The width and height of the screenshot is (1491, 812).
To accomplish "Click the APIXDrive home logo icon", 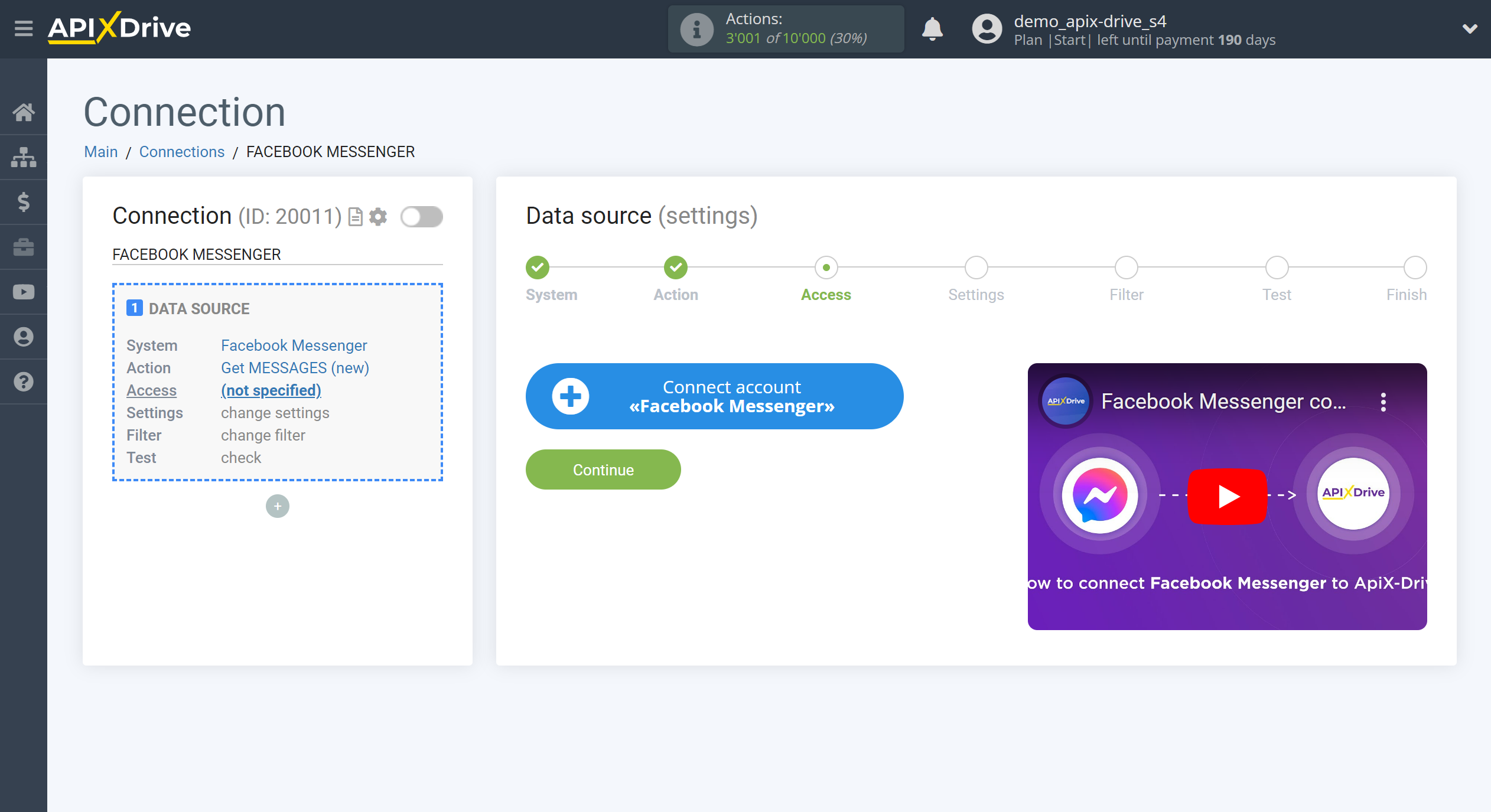I will [x=119, y=28].
